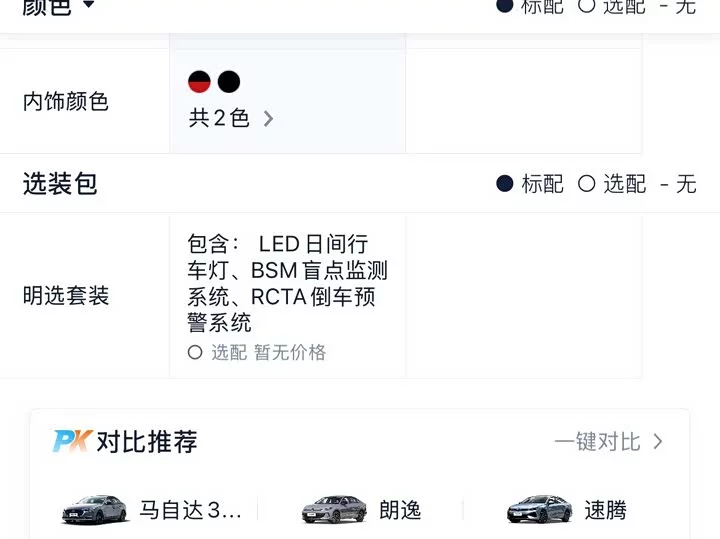Open the 颜色 dropdown arrow
Screen dimensions: 720x539
coord(89,5)
